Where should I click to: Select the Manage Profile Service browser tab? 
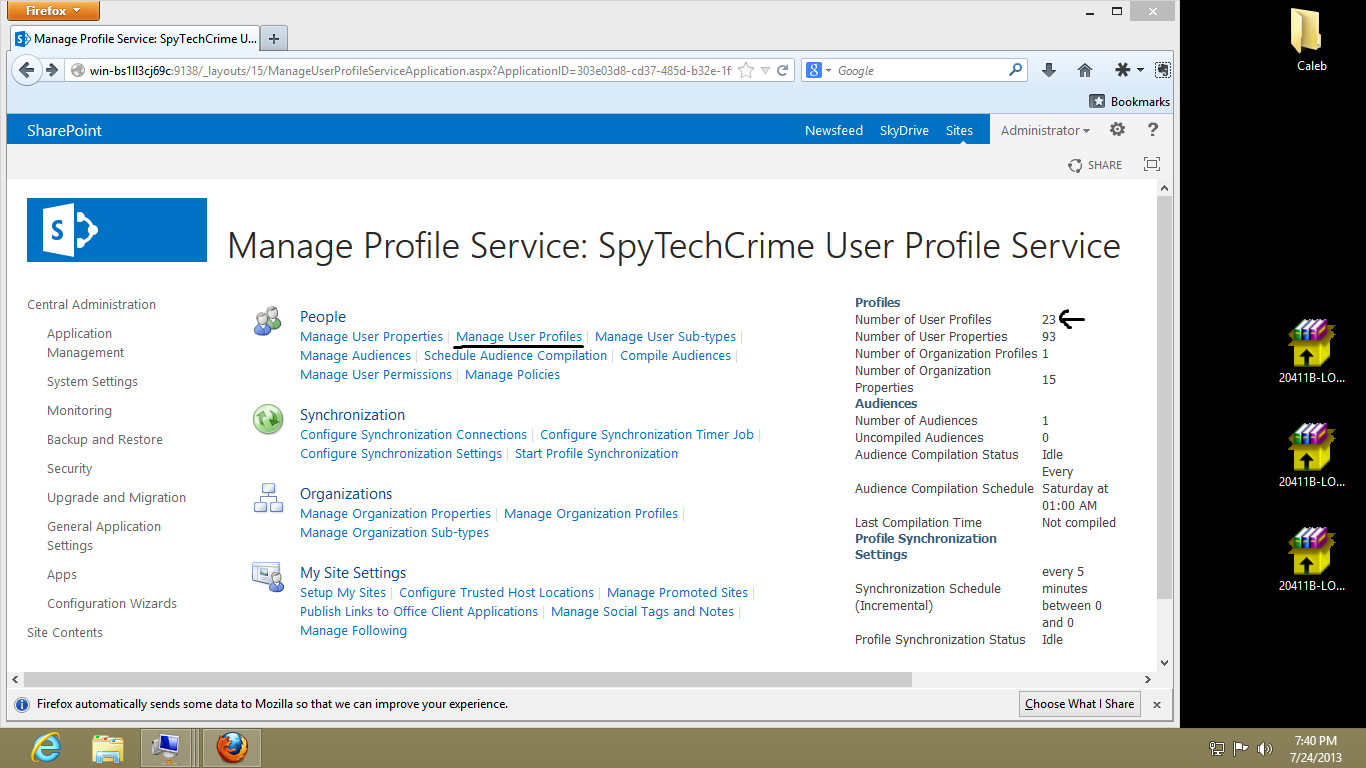135,39
